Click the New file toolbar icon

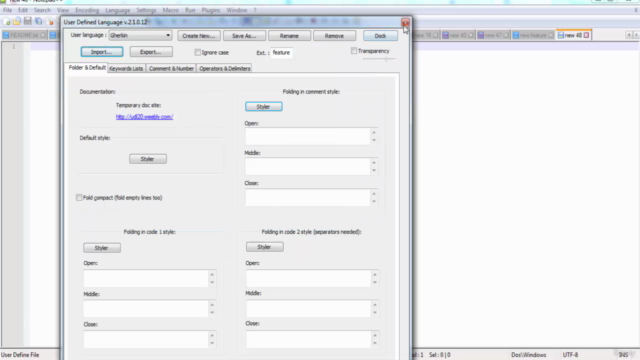click(x=7, y=21)
